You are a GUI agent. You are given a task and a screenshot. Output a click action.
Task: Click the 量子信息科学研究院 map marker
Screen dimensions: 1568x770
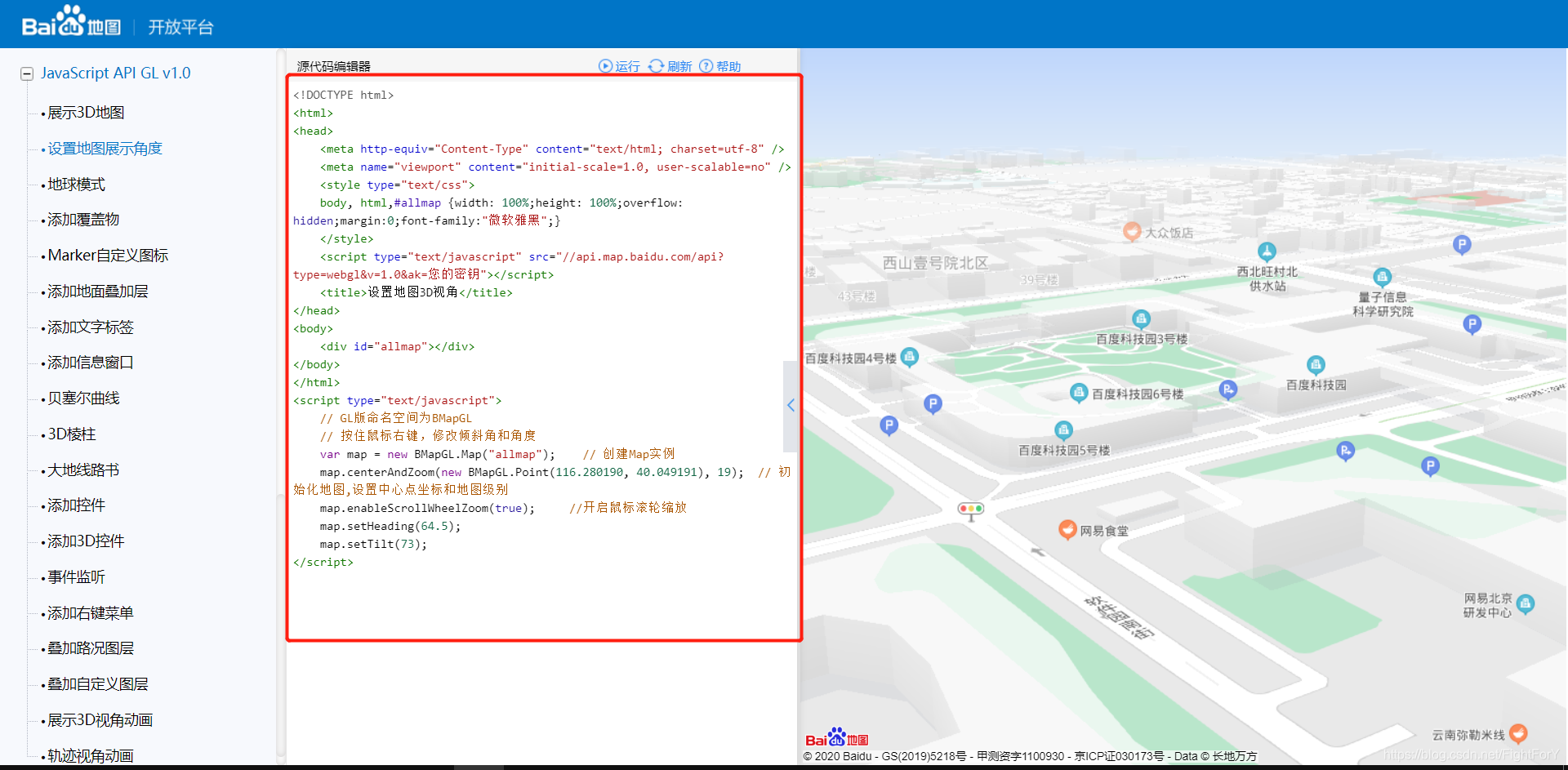coord(1382,278)
